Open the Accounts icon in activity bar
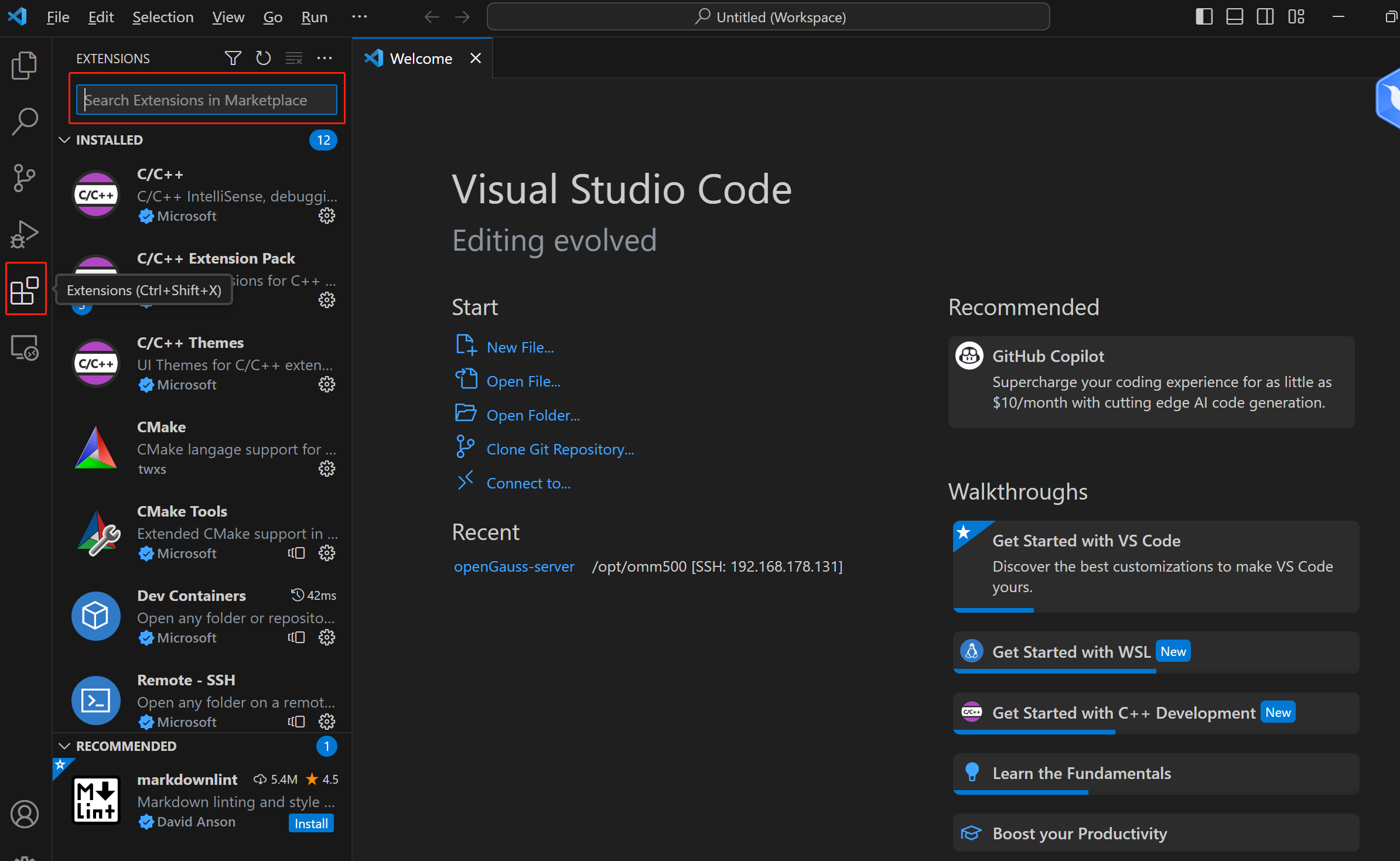 pos(25,814)
